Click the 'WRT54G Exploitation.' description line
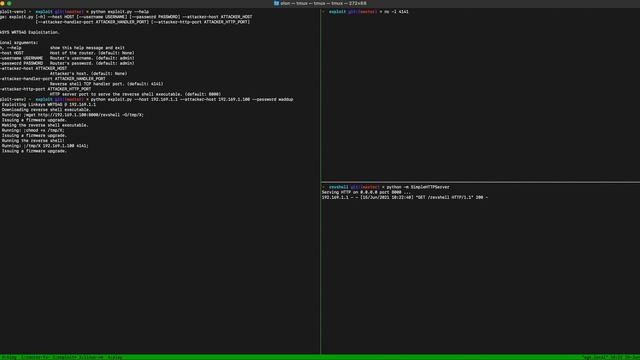 [30, 32]
